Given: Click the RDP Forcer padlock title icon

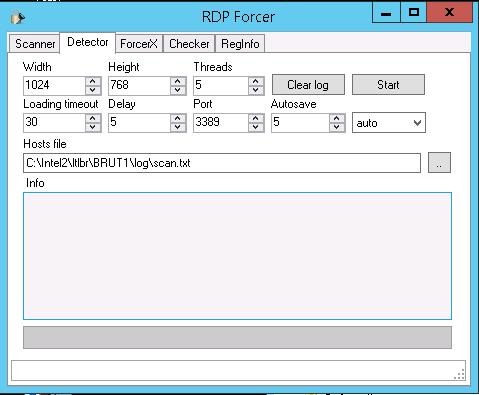Looking at the screenshot, I should pyautogui.click(x=17, y=16).
